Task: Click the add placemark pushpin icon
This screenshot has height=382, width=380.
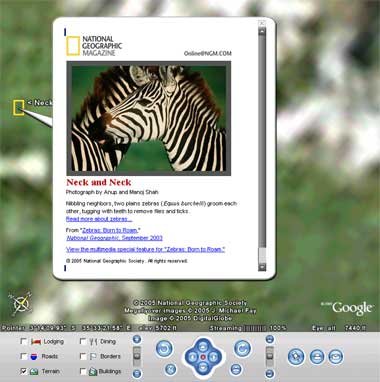Action: (x=296, y=357)
